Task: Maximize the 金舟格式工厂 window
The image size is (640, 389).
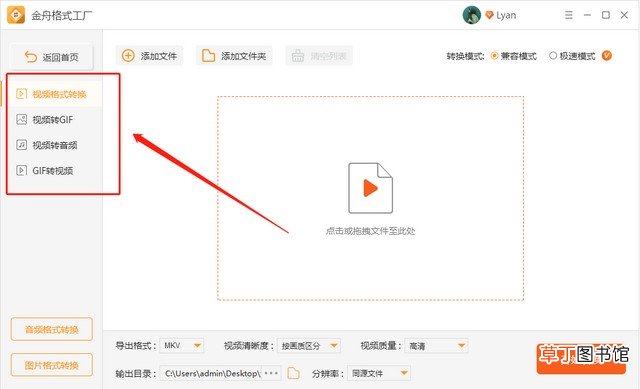Action: coord(606,15)
